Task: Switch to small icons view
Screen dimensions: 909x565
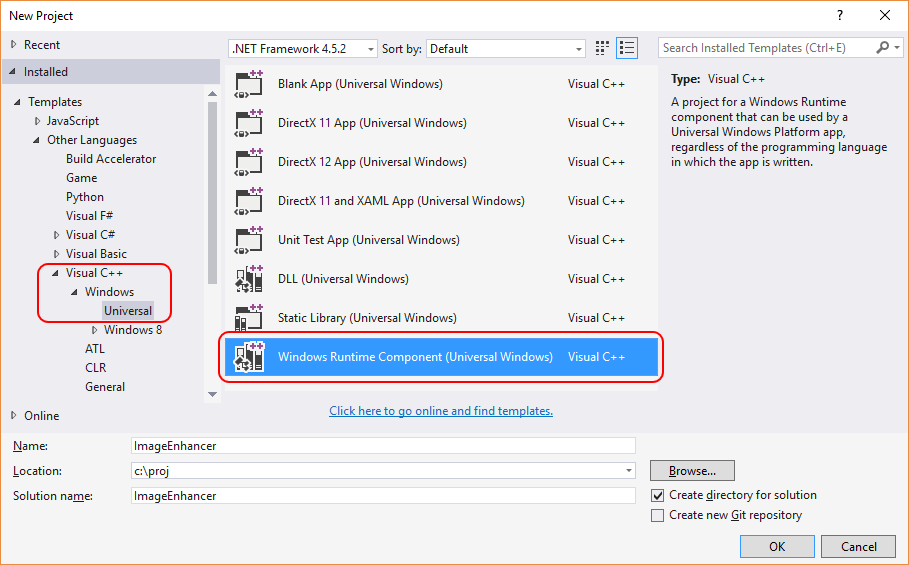Action: [602, 48]
